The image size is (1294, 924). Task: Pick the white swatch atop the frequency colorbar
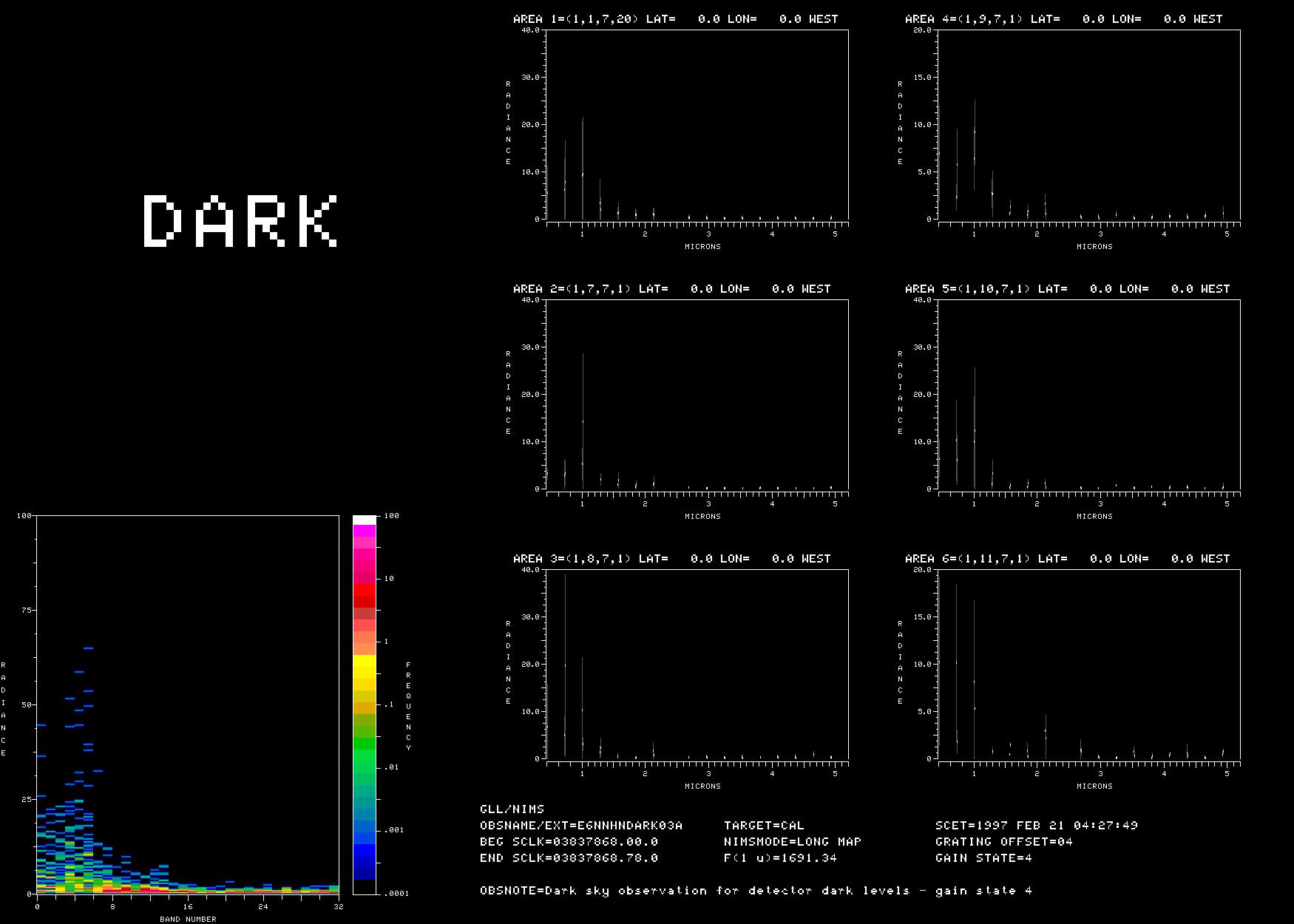[364, 520]
